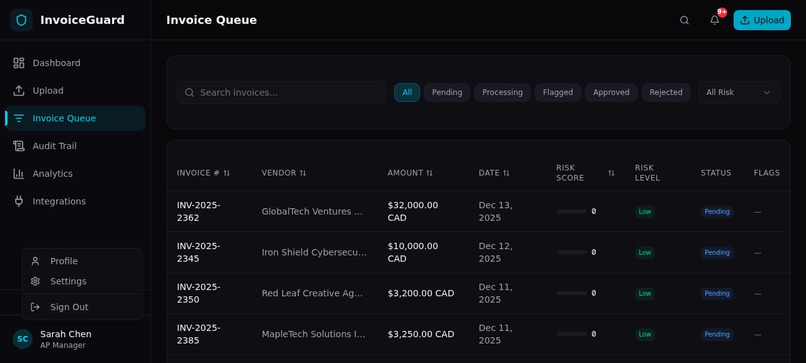Sort by Amount column arrows
This screenshot has height=363, width=806.
(429, 173)
